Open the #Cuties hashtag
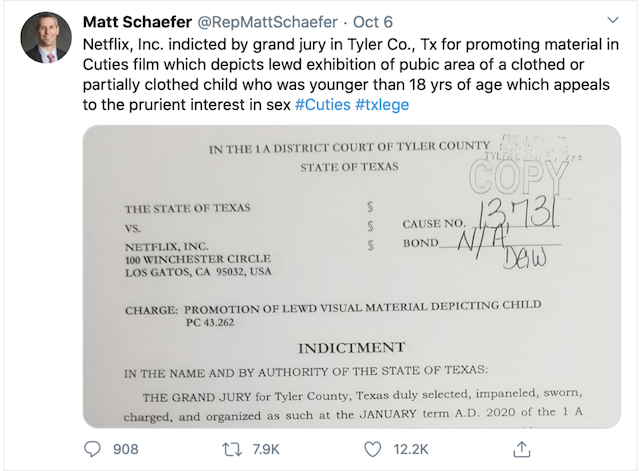Image resolution: width=640 pixels, height=471 pixels. point(321,104)
